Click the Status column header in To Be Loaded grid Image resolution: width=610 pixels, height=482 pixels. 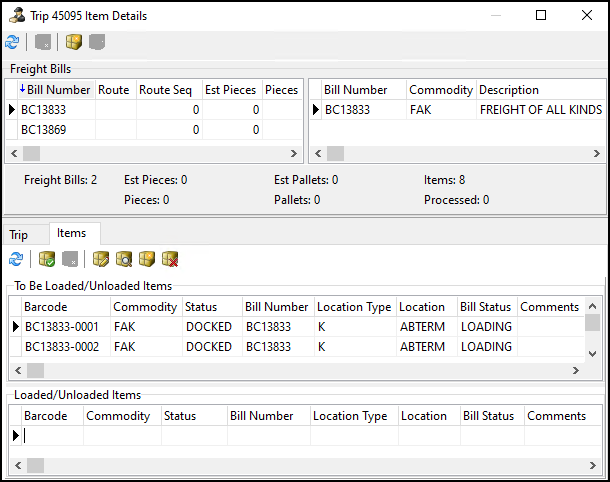pyautogui.click(x=201, y=307)
